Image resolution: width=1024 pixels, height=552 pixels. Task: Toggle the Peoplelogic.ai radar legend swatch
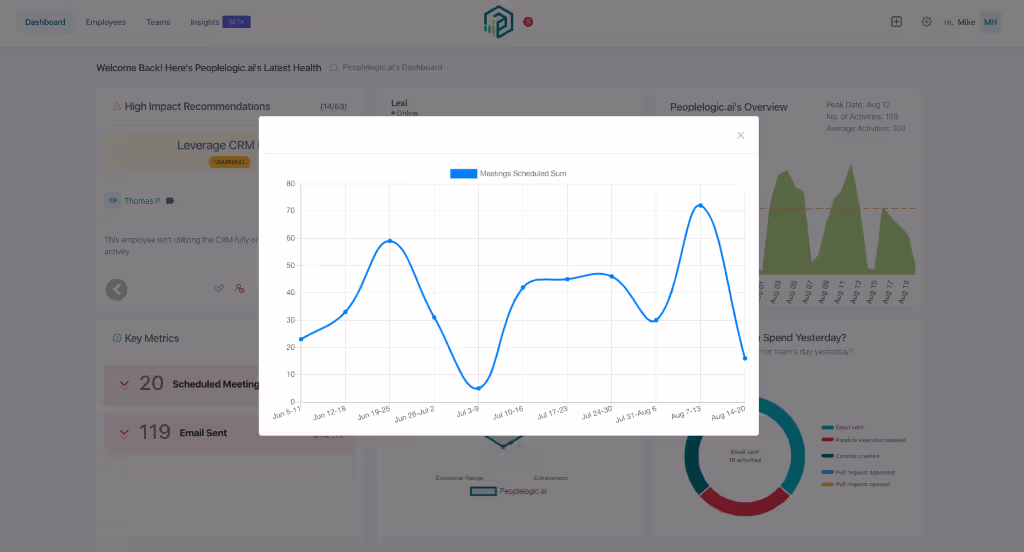click(x=483, y=491)
